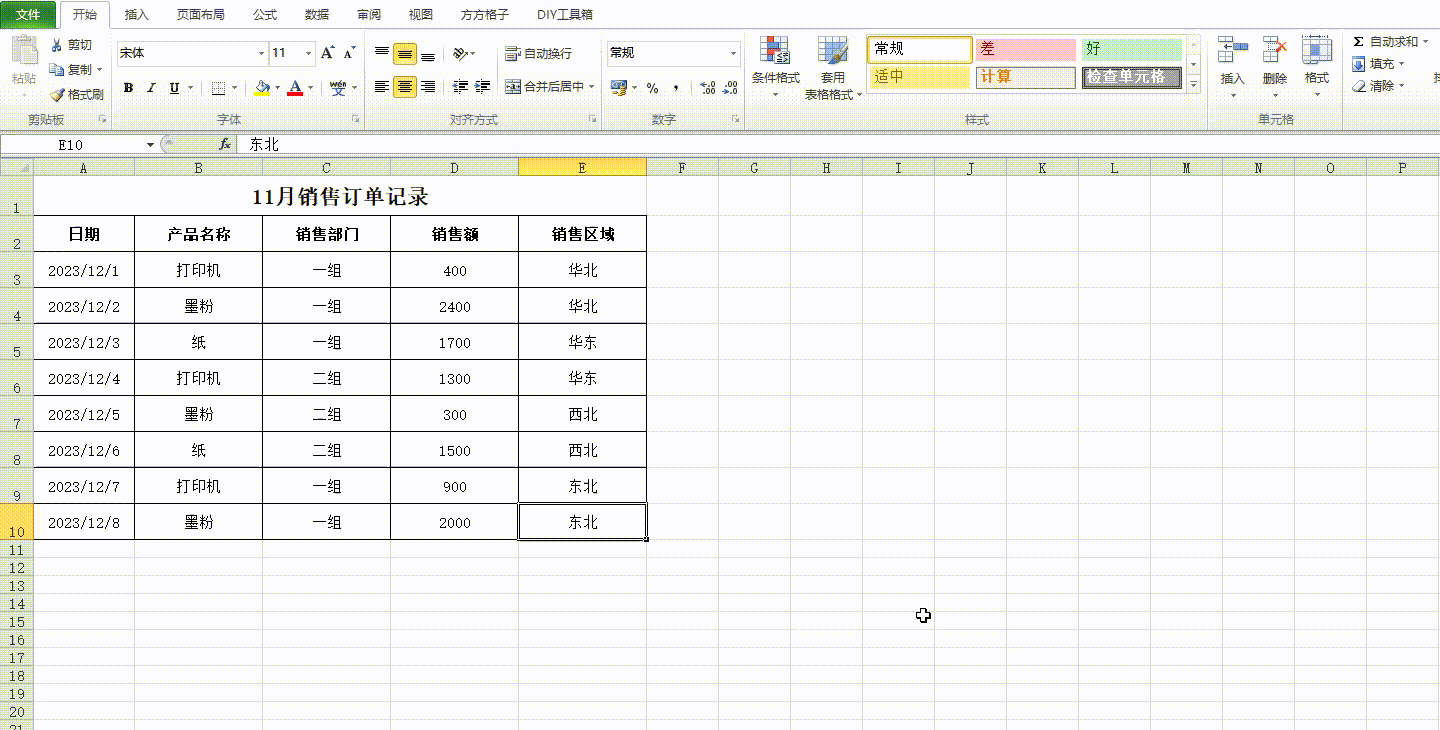The height and width of the screenshot is (730, 1440).
Task: Click the Insert cells (插入) icon
Action: point(1233,50)
